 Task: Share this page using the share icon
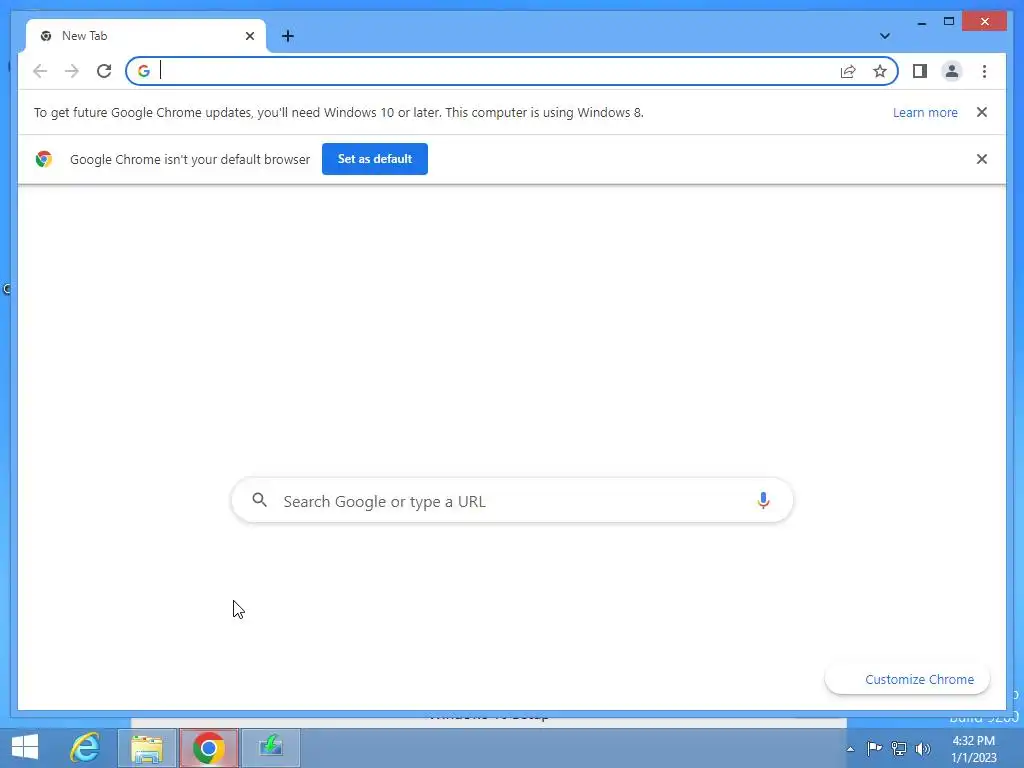848,71
